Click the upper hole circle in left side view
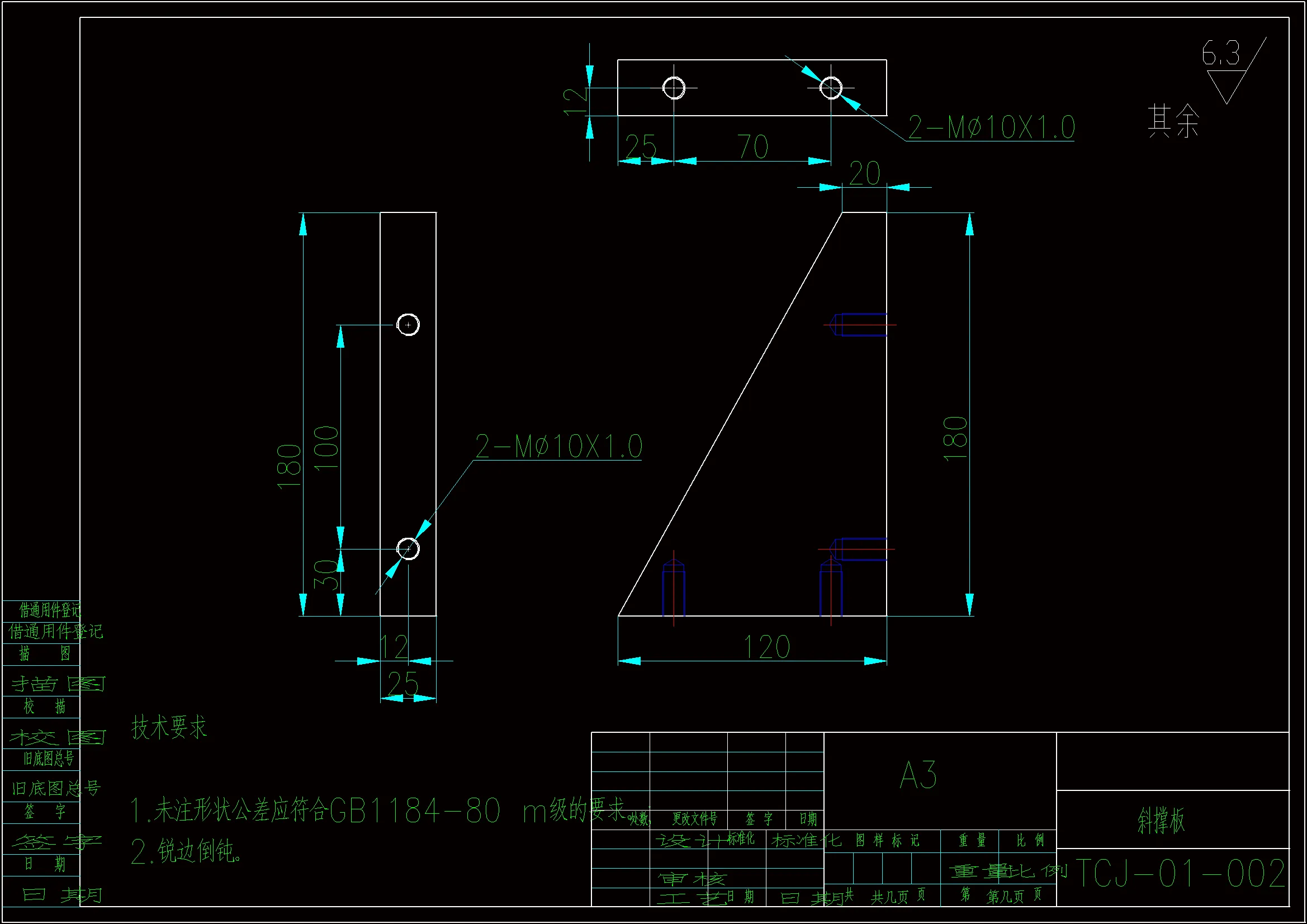This screenshot has height=924, width=1307. point(408,325)
